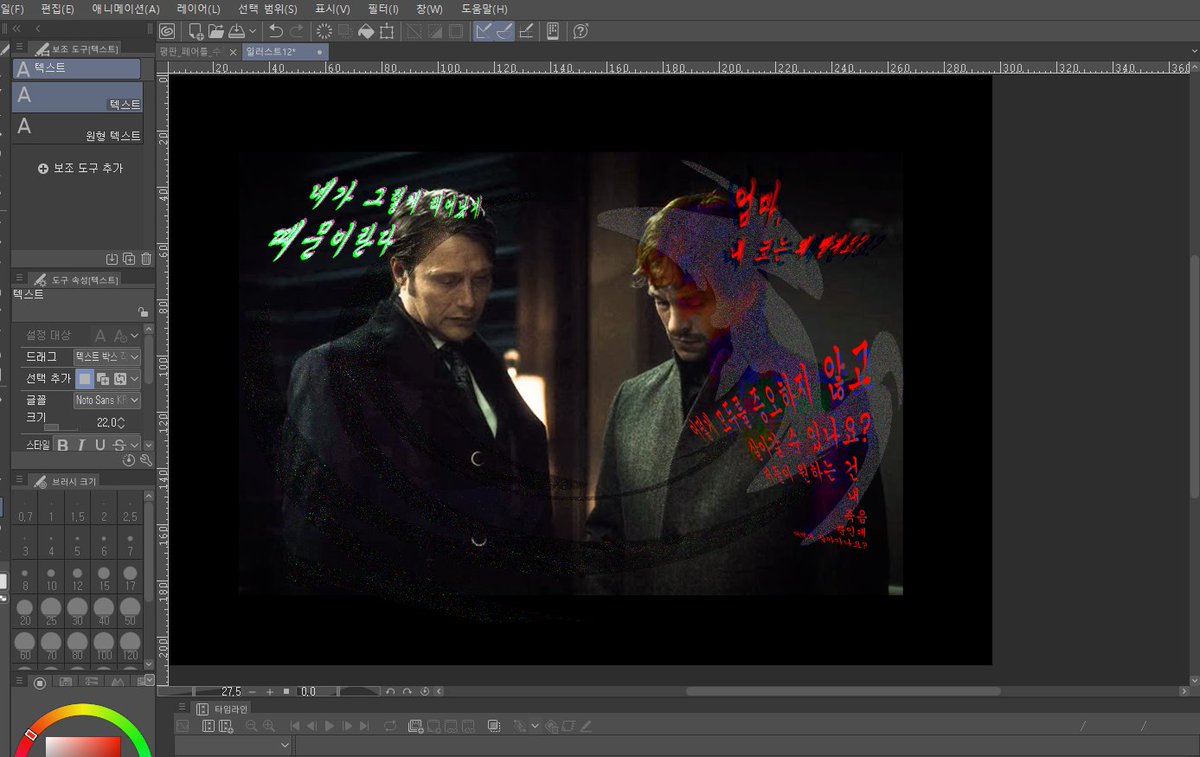Jump to first timeline frame
The image size is (1200, 757).
[295, 726]
